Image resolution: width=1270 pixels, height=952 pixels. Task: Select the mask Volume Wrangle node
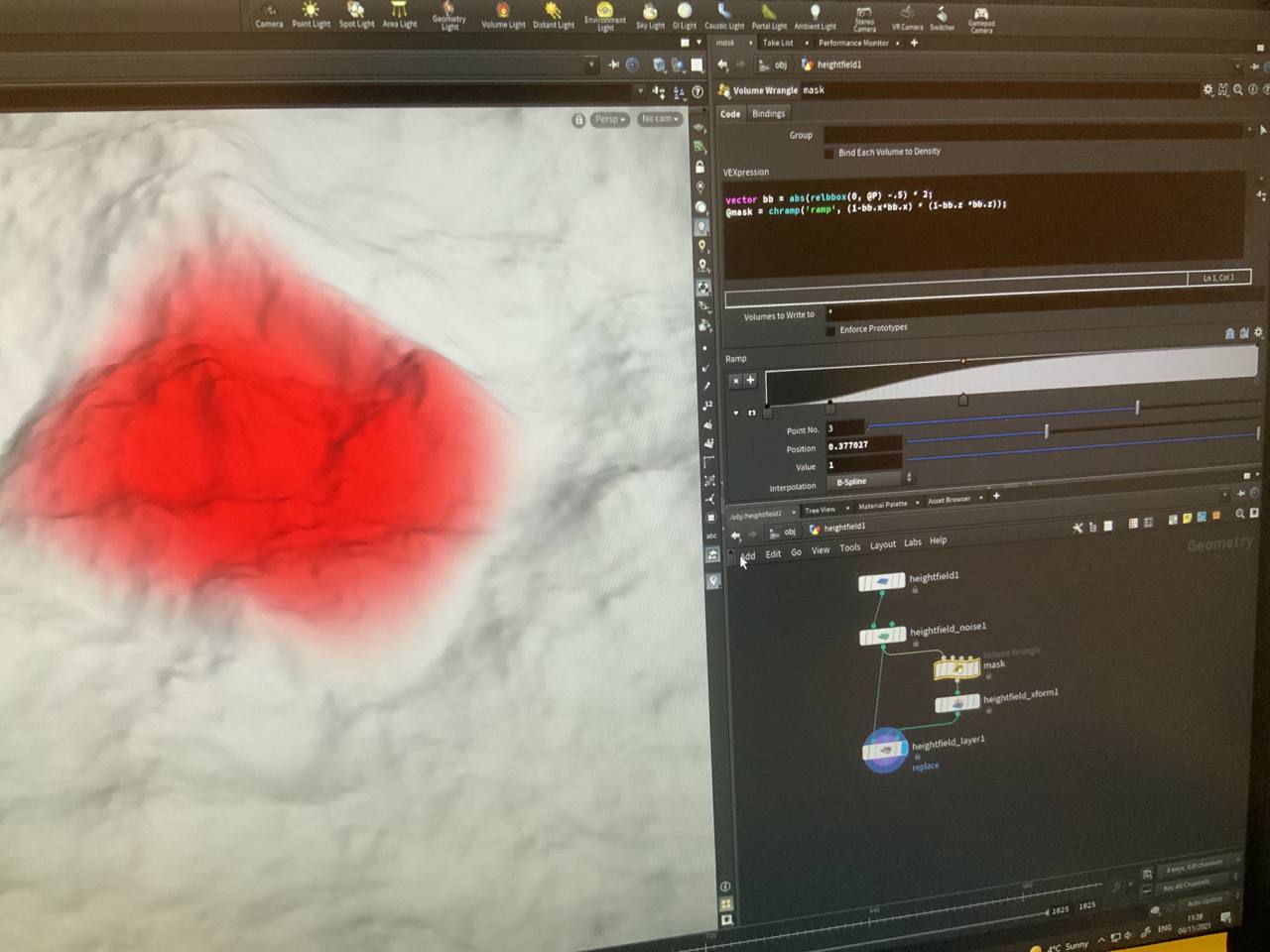click(956, 668)
